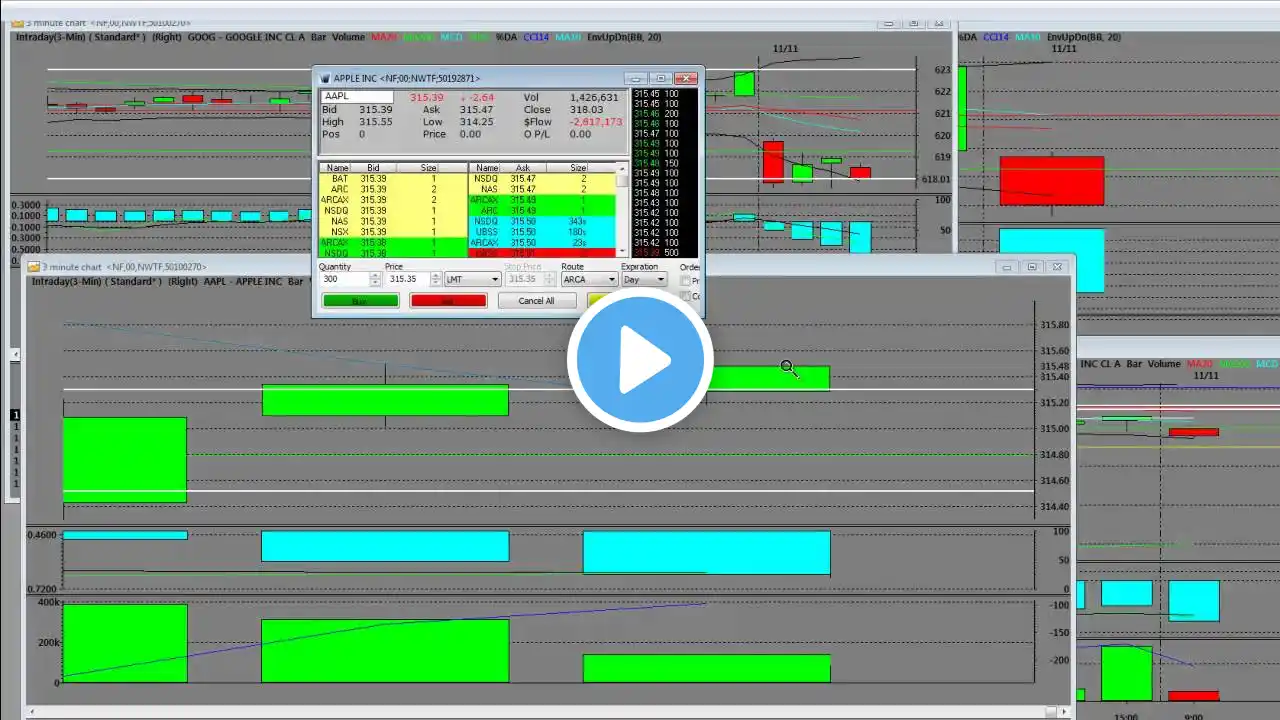Screen dimensions: 1280x720
Task: Open the LMT order type dropdown
Action: click(x=473, y=280)
